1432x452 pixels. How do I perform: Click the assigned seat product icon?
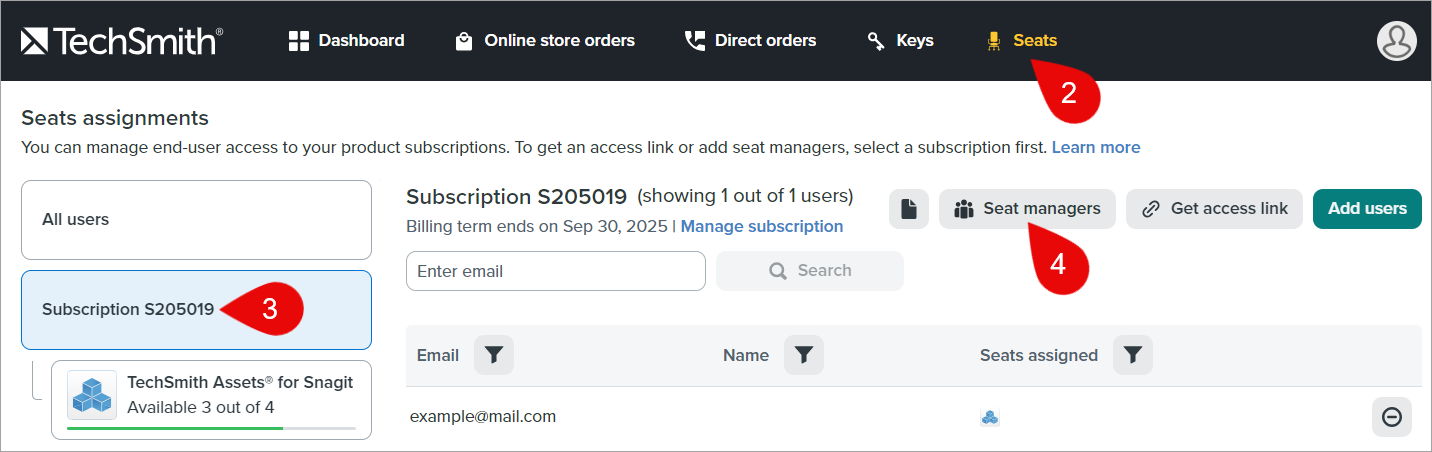pos(989,417)
